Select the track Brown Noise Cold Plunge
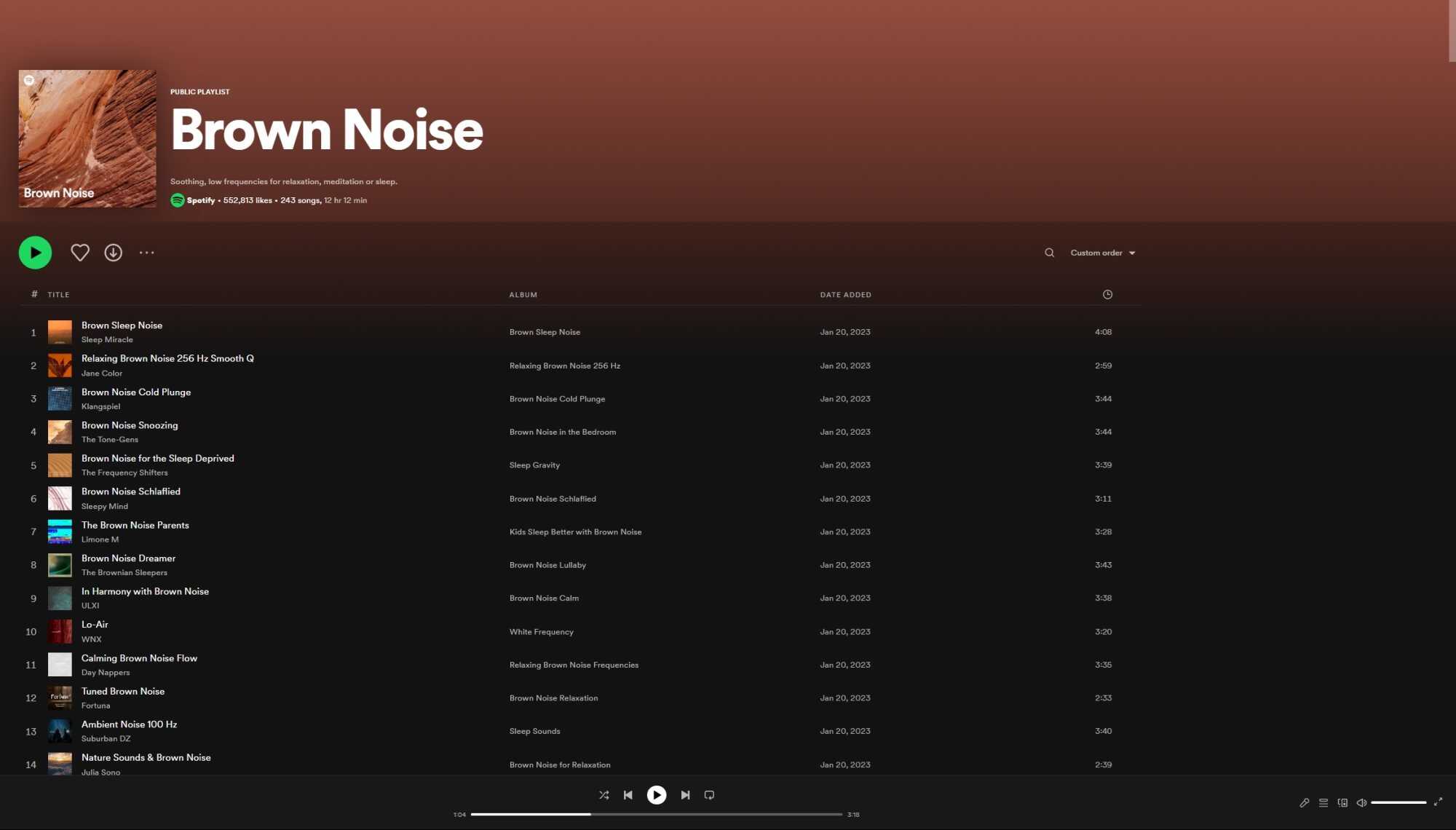Screen dimensions: 1456x830 136,392
